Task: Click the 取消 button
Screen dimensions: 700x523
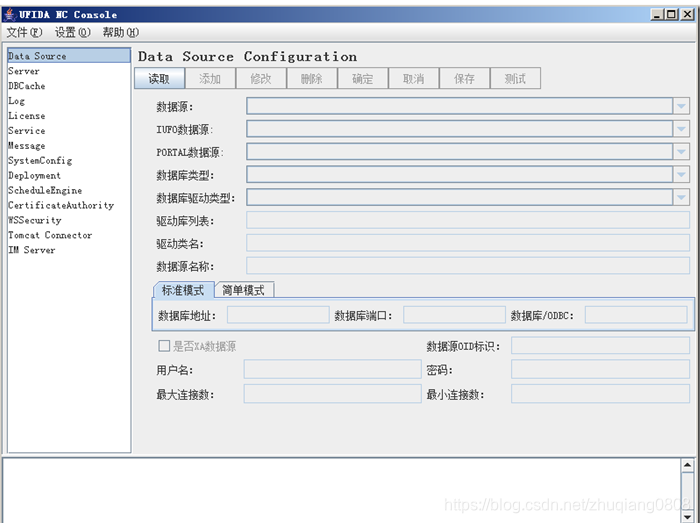Action: pos(413,79)
